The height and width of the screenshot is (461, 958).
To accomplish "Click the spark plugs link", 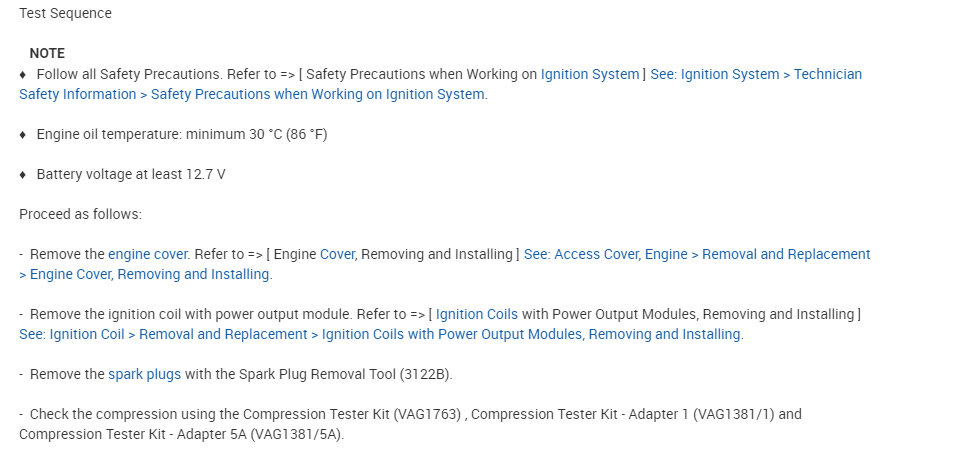I will point(144,374).
